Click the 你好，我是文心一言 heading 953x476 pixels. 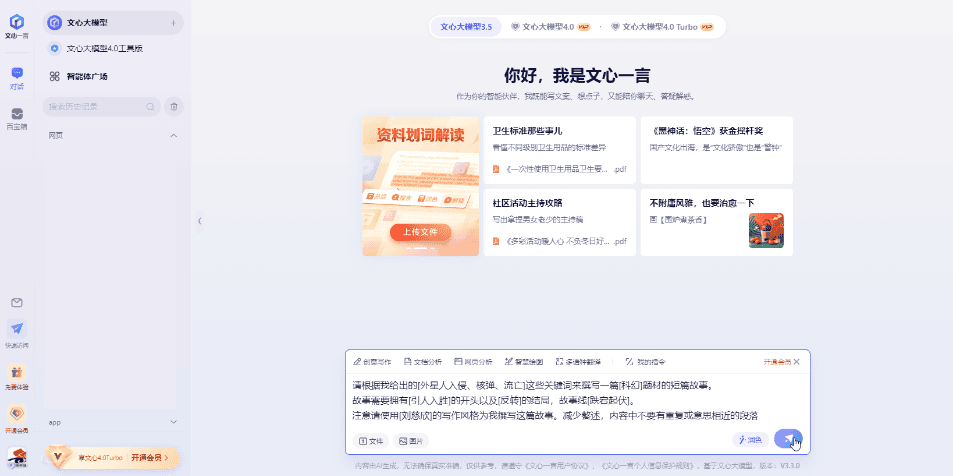577,75
